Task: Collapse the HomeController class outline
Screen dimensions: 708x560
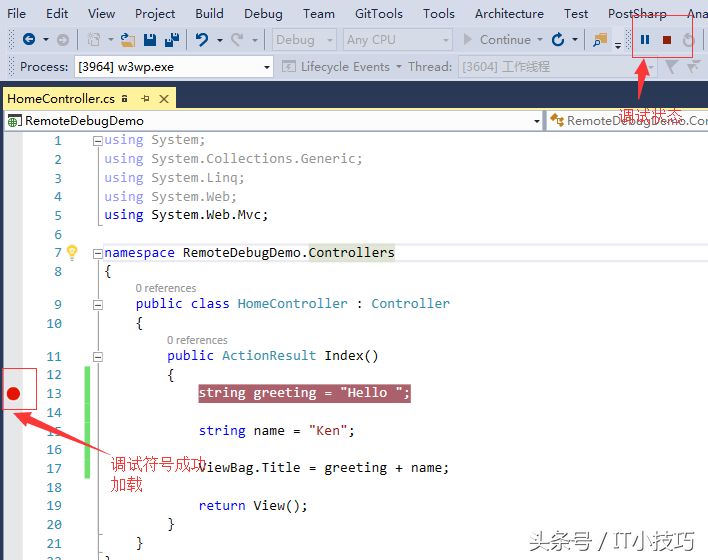Action: tap(97, 304)
